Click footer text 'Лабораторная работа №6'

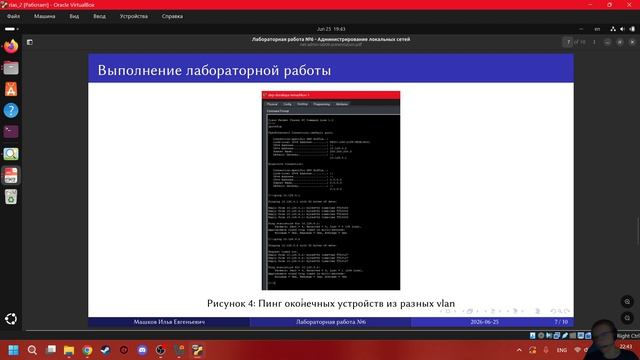[x=331, y=322]
